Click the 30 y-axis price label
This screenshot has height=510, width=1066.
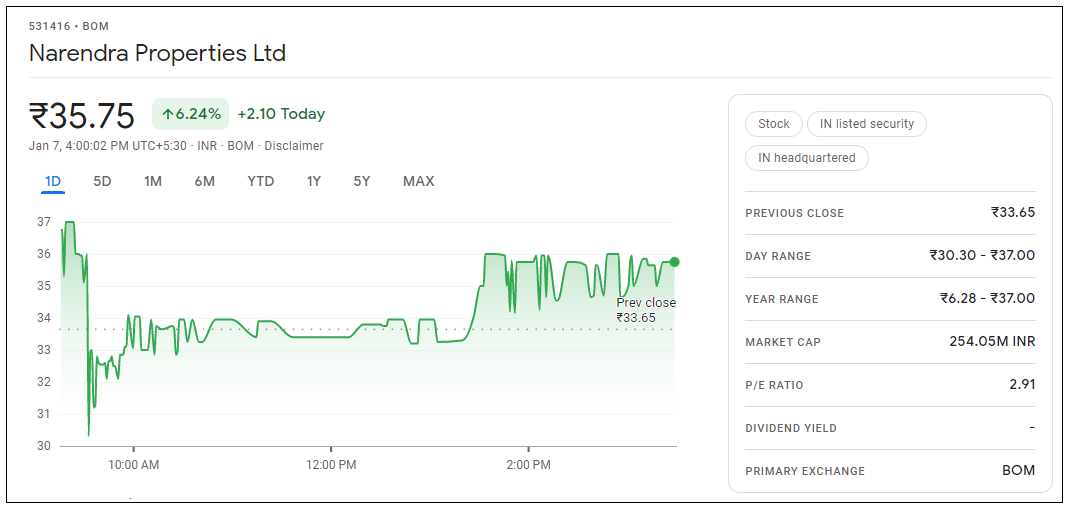coord(44,446)
